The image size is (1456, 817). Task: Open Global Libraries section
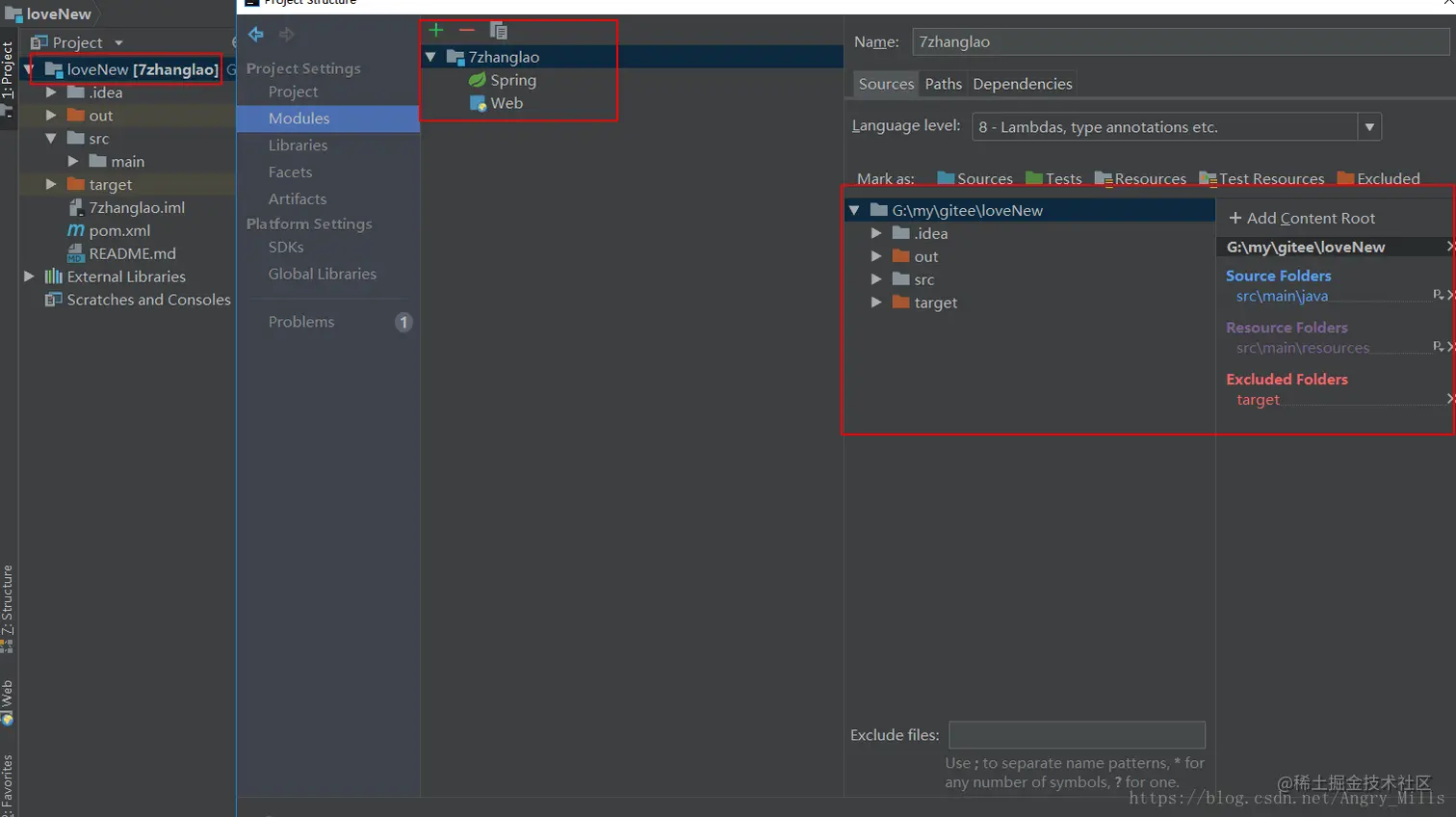[323, 275]
